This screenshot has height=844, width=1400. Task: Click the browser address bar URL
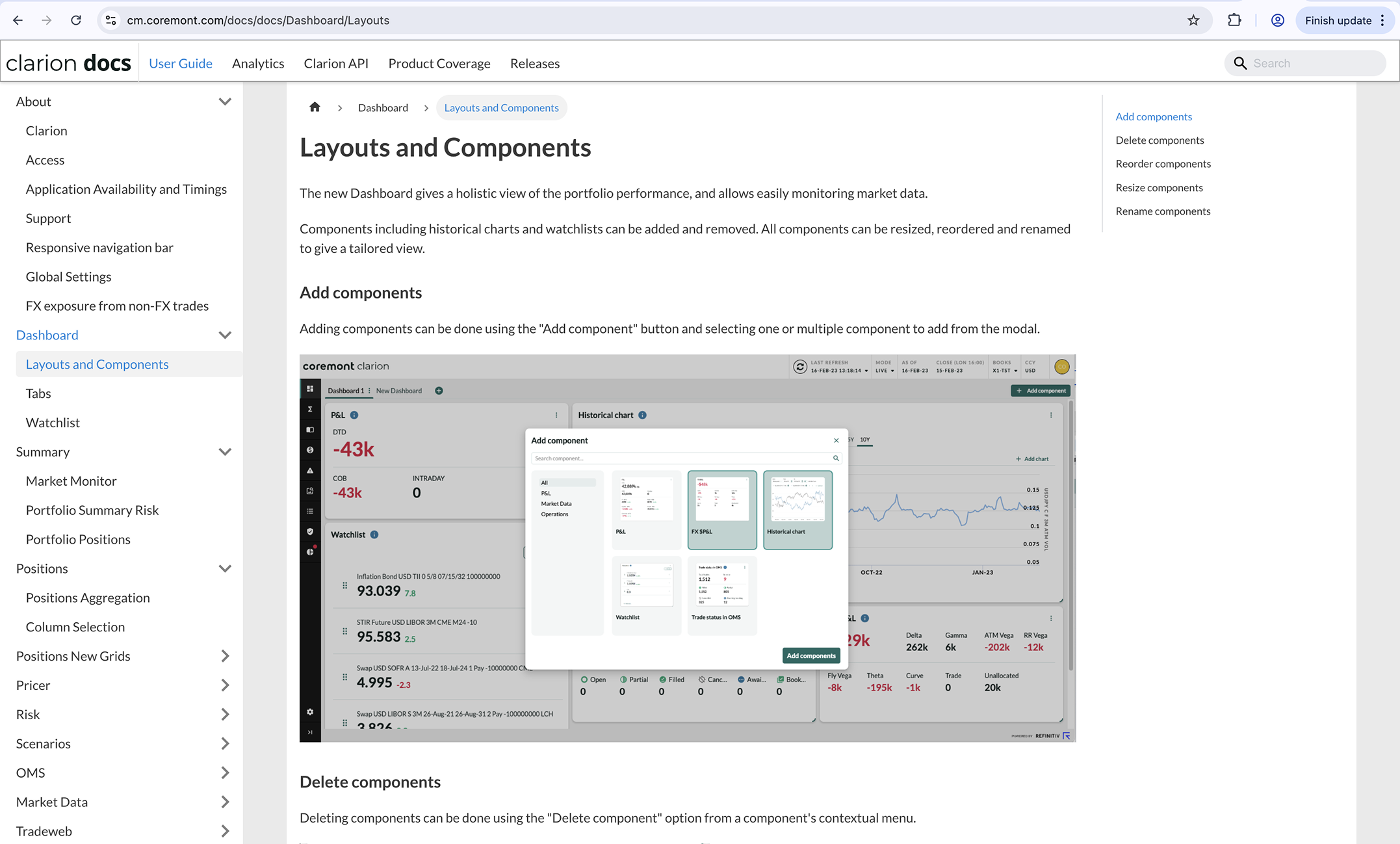coord(258,20)
